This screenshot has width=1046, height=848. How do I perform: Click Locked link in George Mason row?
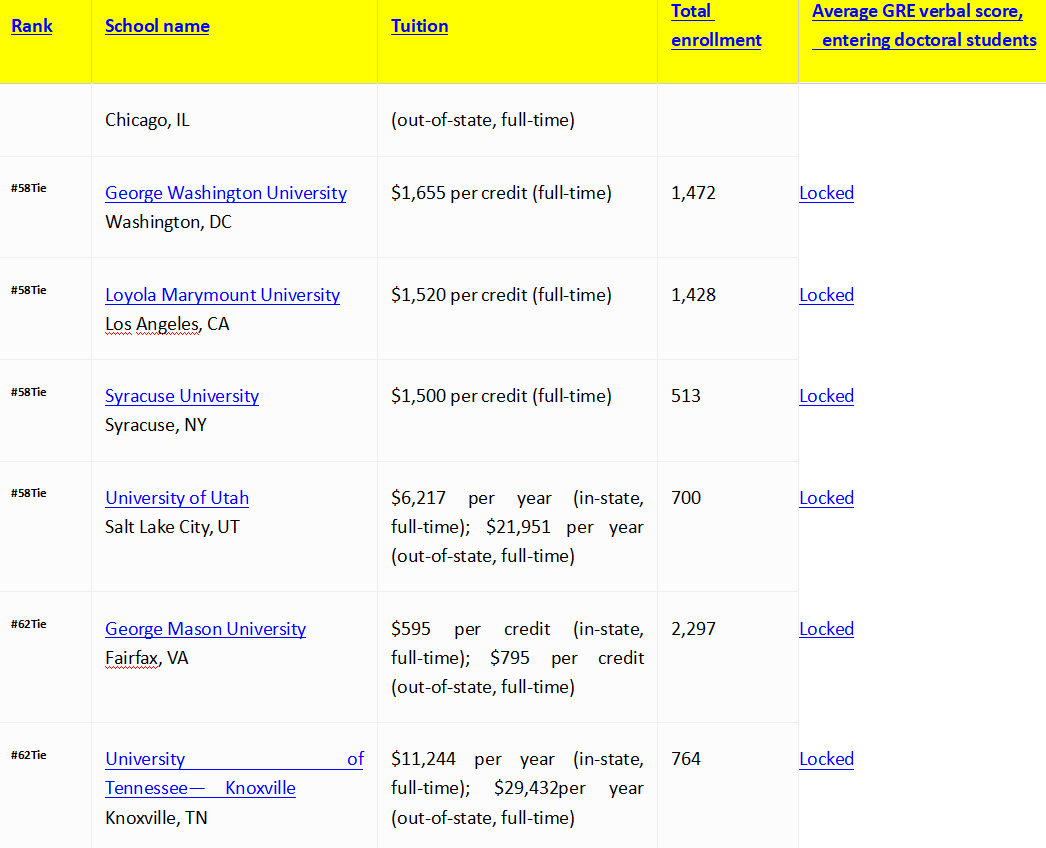[x=826, y=628]
